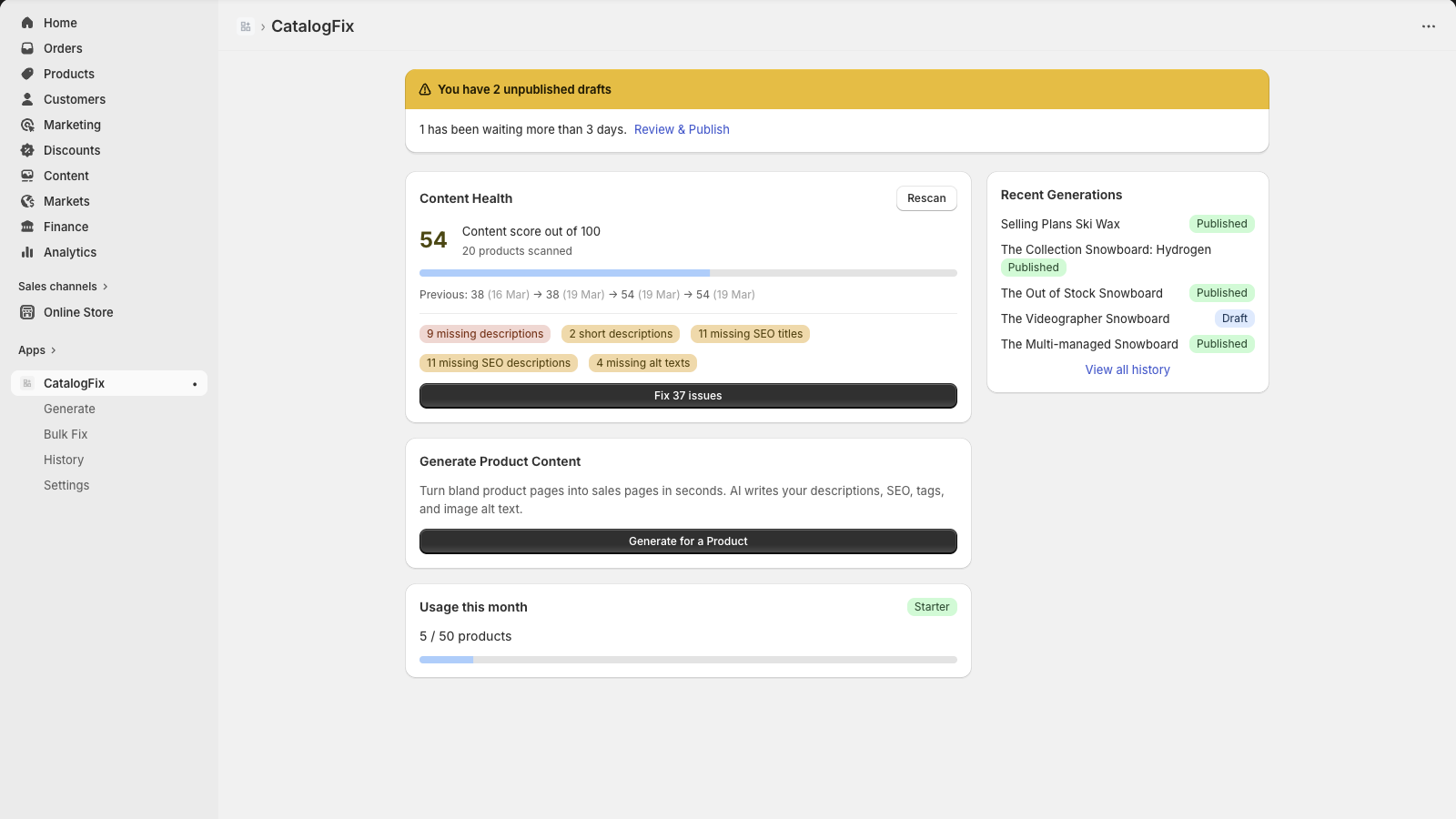1456x819 pixels.
Task: Open the Home icon in sidebar
Action: [x=26, y=22]
